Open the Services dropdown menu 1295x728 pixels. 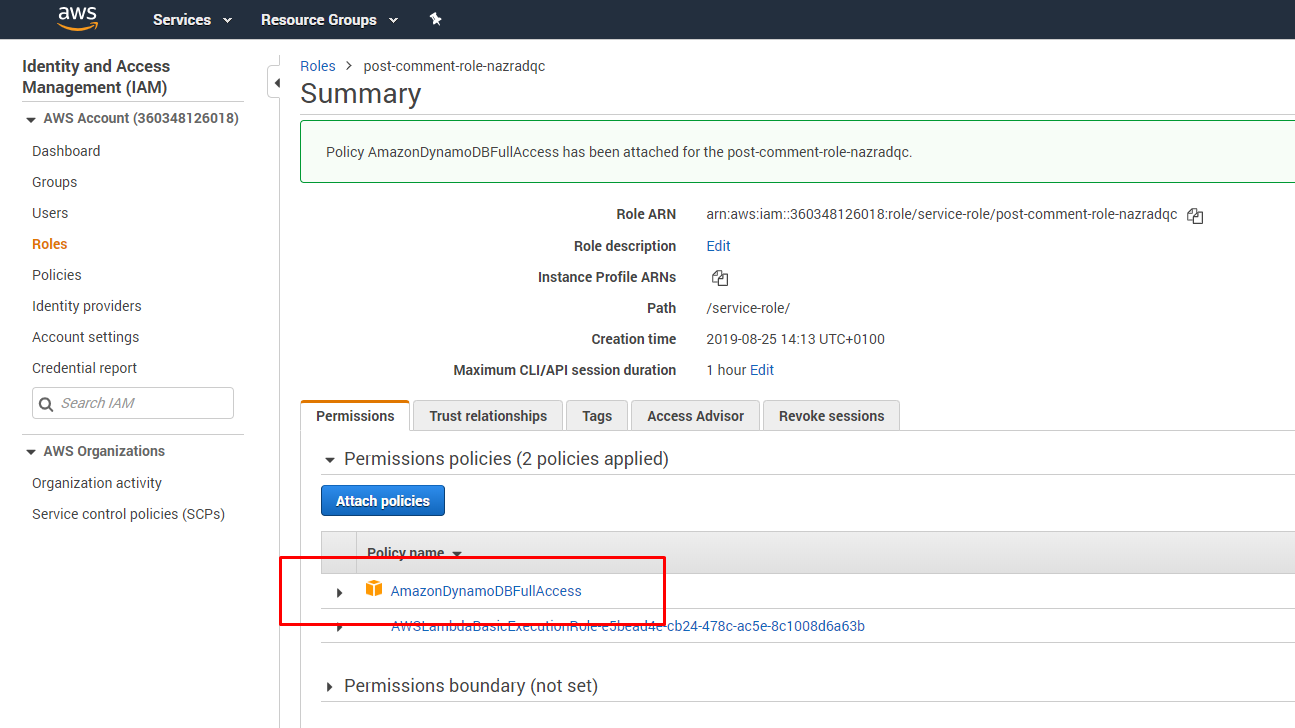(192, 19)
